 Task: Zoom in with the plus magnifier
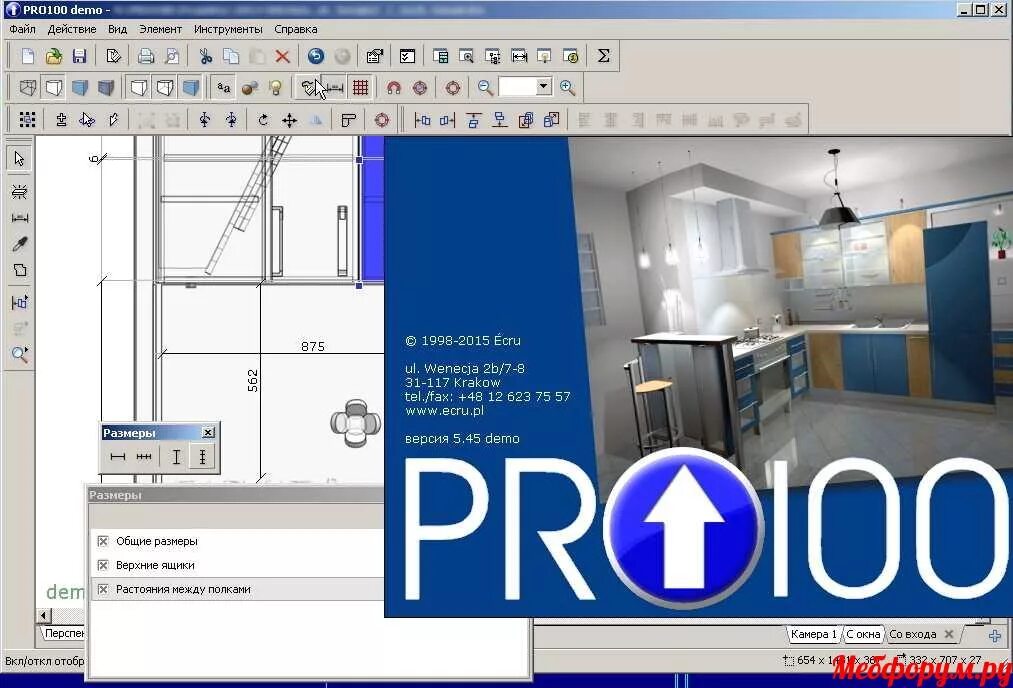point(567,87)
